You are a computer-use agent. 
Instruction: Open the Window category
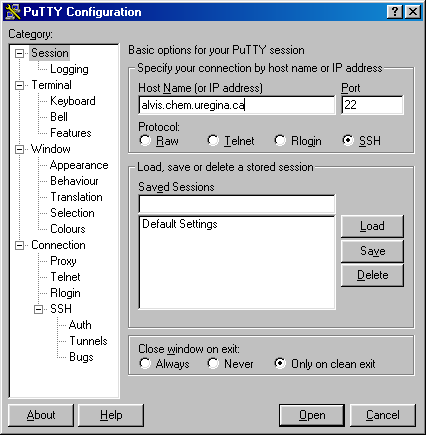51,149
